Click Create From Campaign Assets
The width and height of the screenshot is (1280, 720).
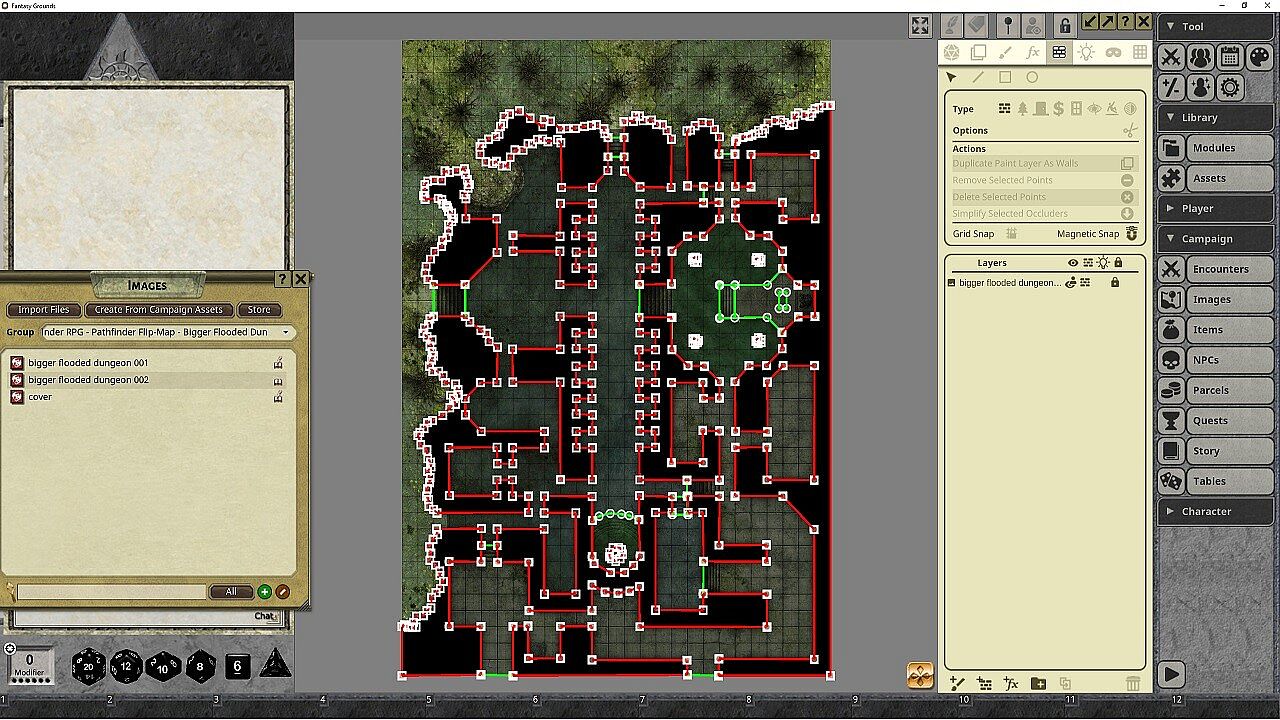pos(160,310)
